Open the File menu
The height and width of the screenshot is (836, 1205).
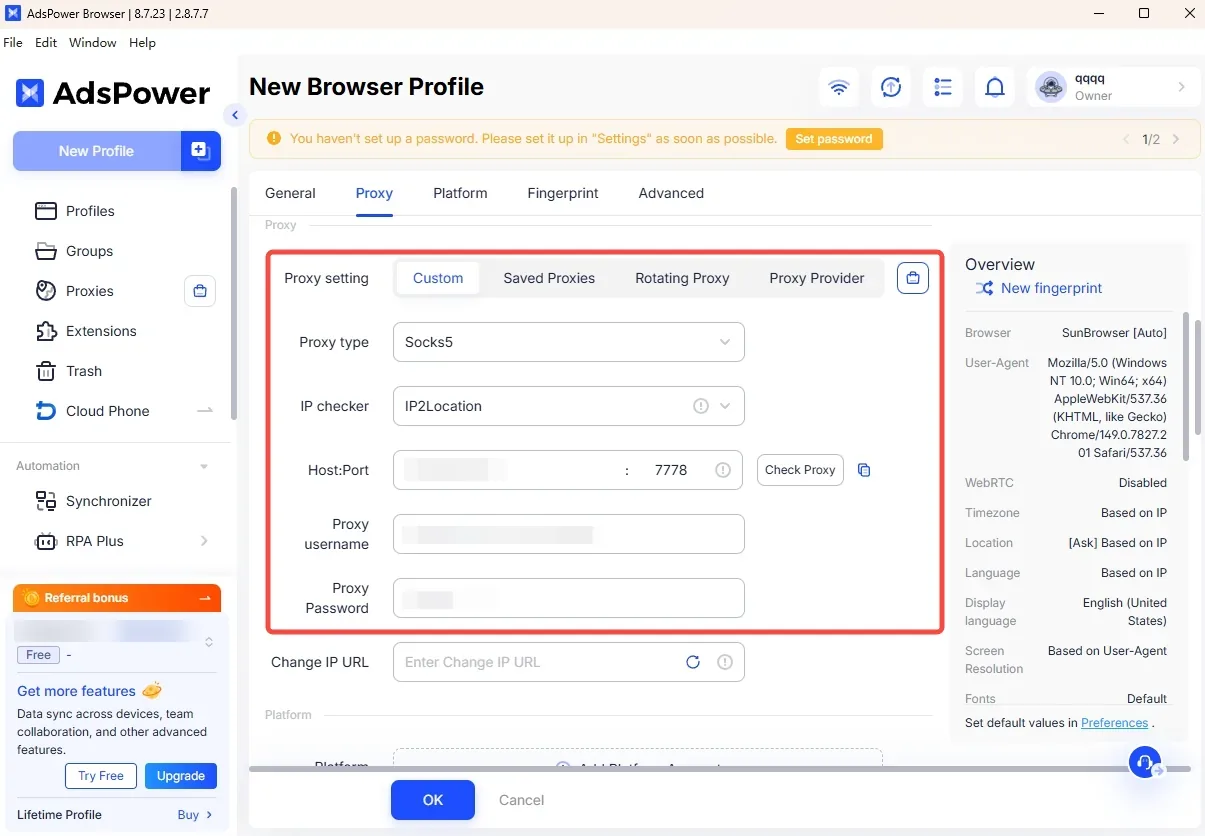click(13, 43)
